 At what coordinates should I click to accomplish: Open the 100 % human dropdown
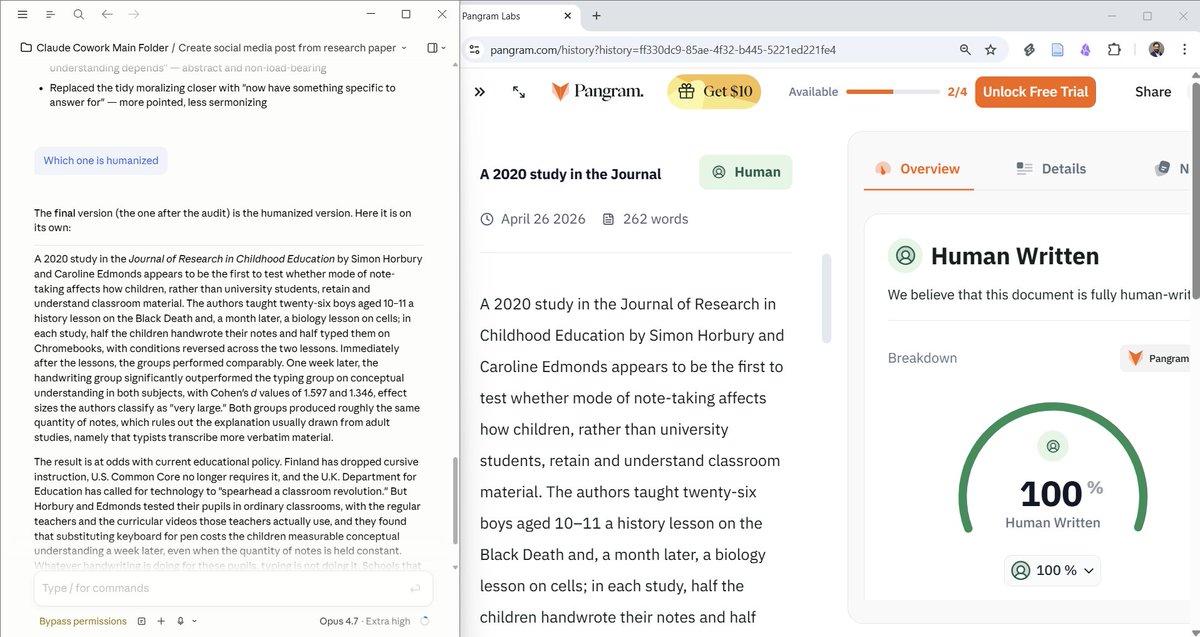[x=1052, y=570]
